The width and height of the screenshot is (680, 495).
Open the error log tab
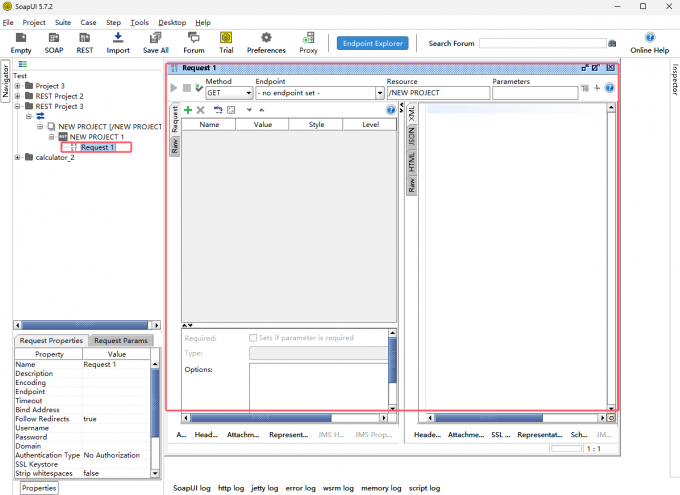[x=301, y=488]
